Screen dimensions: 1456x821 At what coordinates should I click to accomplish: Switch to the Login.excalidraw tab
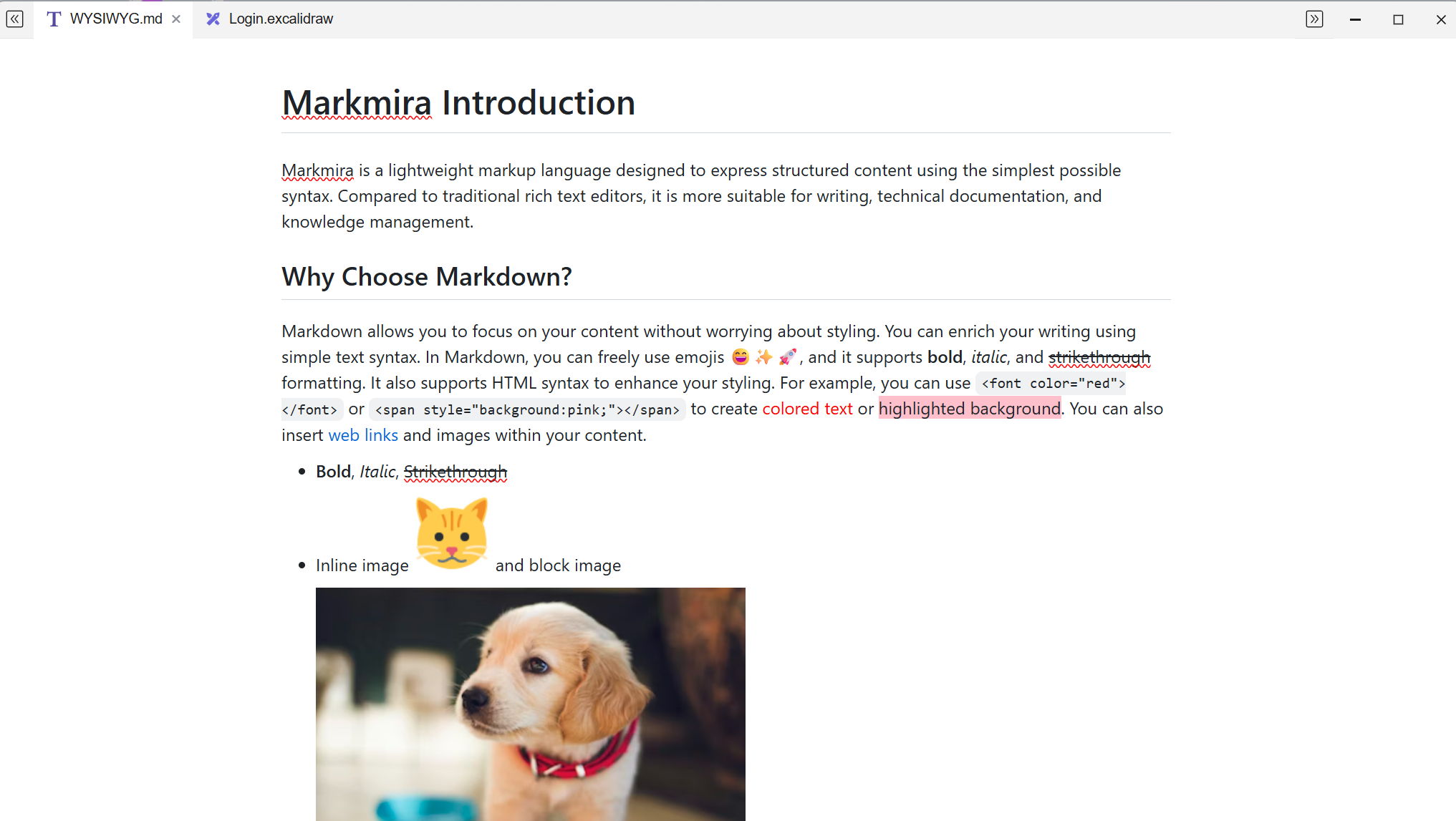pos(280,19)
